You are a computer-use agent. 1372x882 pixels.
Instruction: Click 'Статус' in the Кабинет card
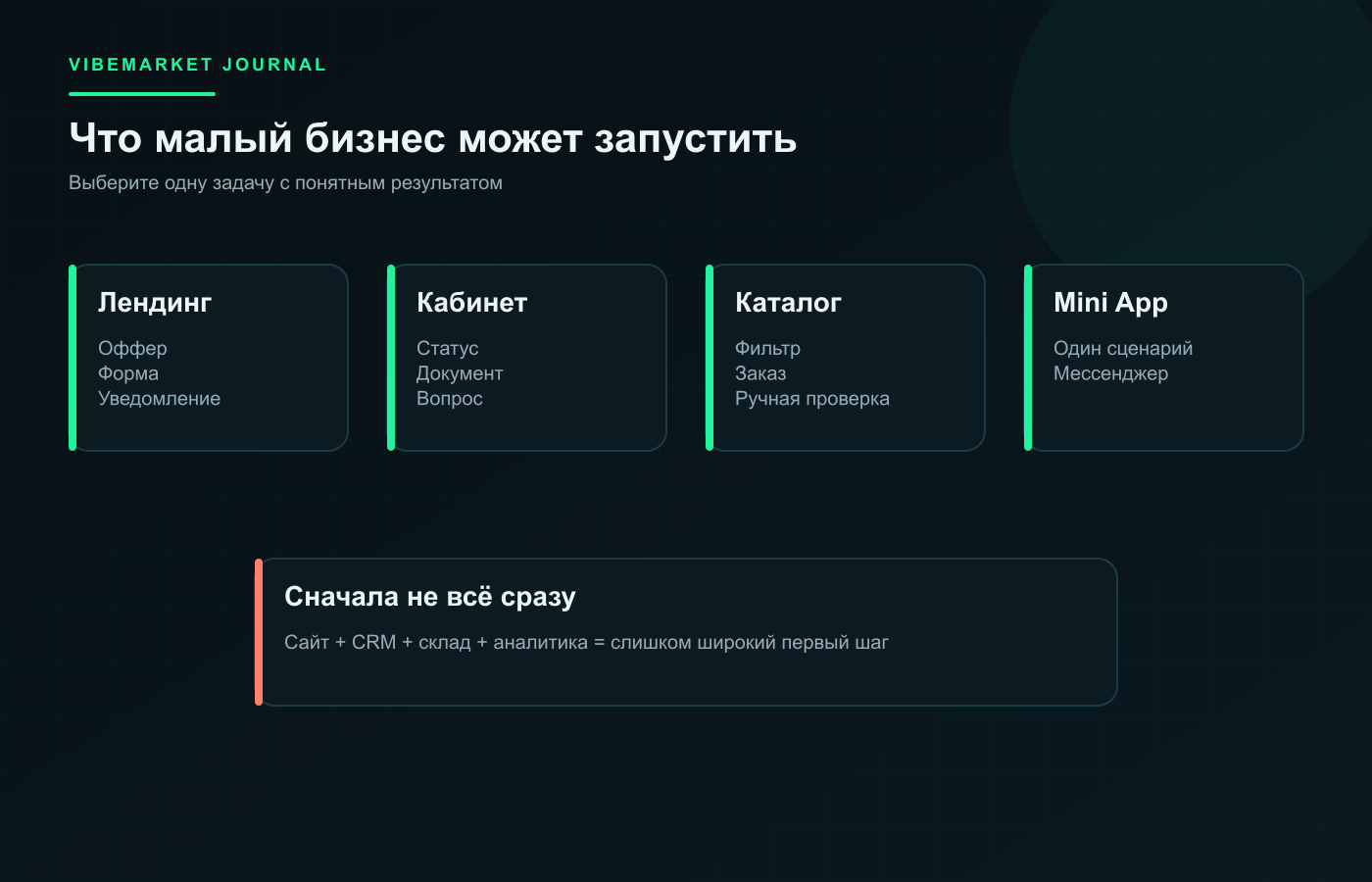click(448, 348)
